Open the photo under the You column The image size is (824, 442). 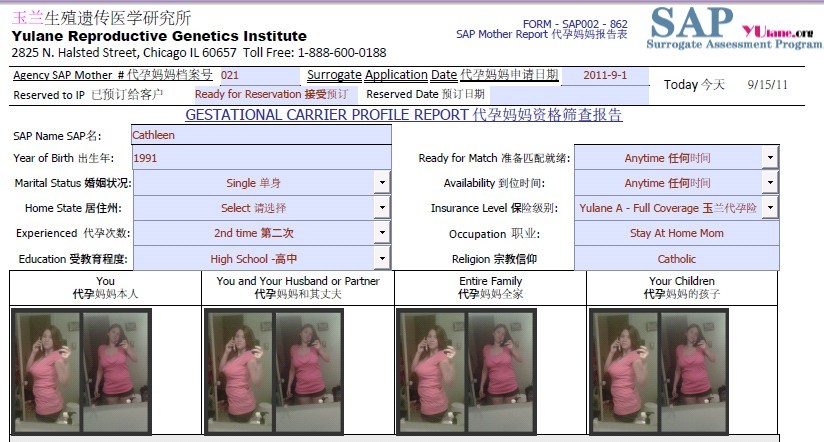[x=81, y=372]
